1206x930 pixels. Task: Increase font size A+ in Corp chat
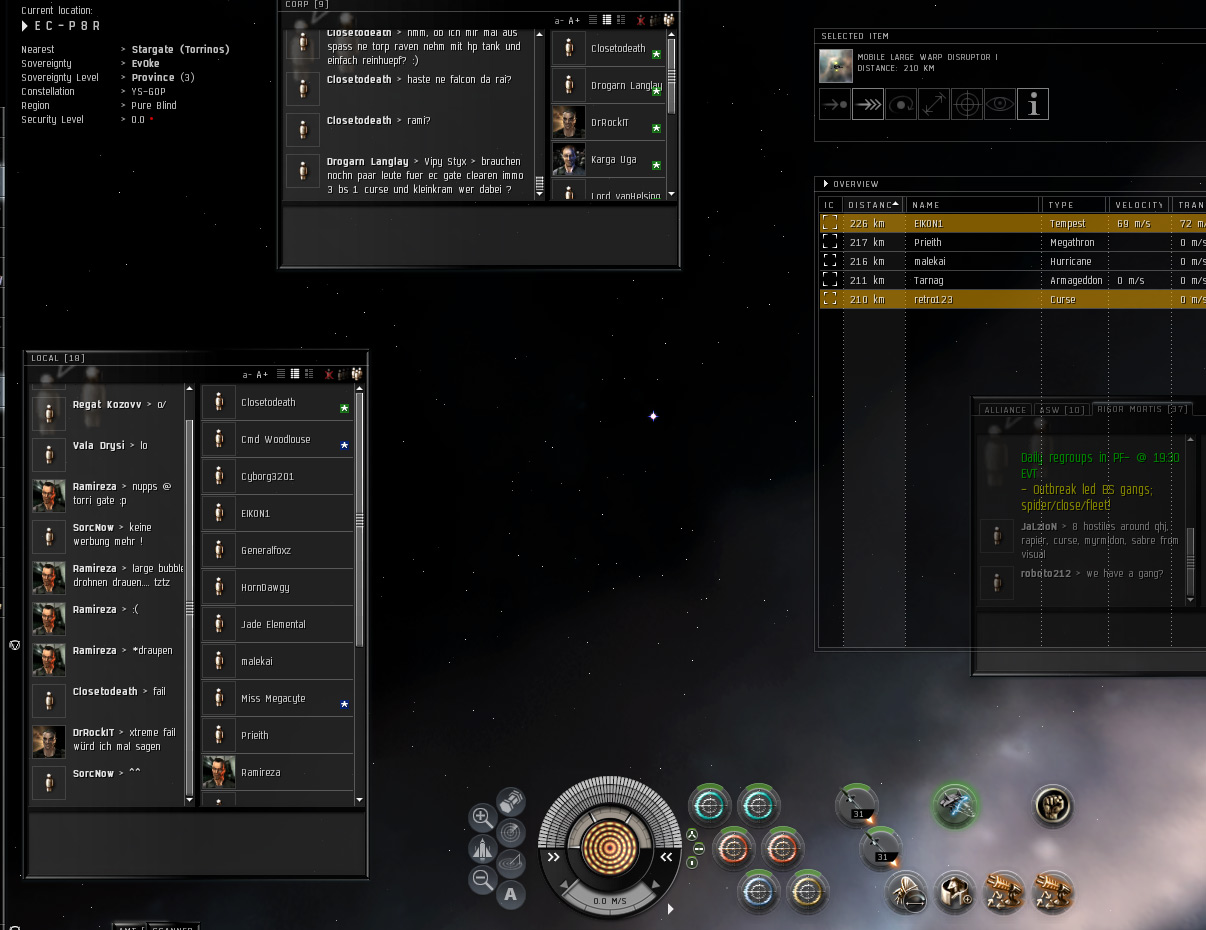pyautogui.click(x=574, y=20)
